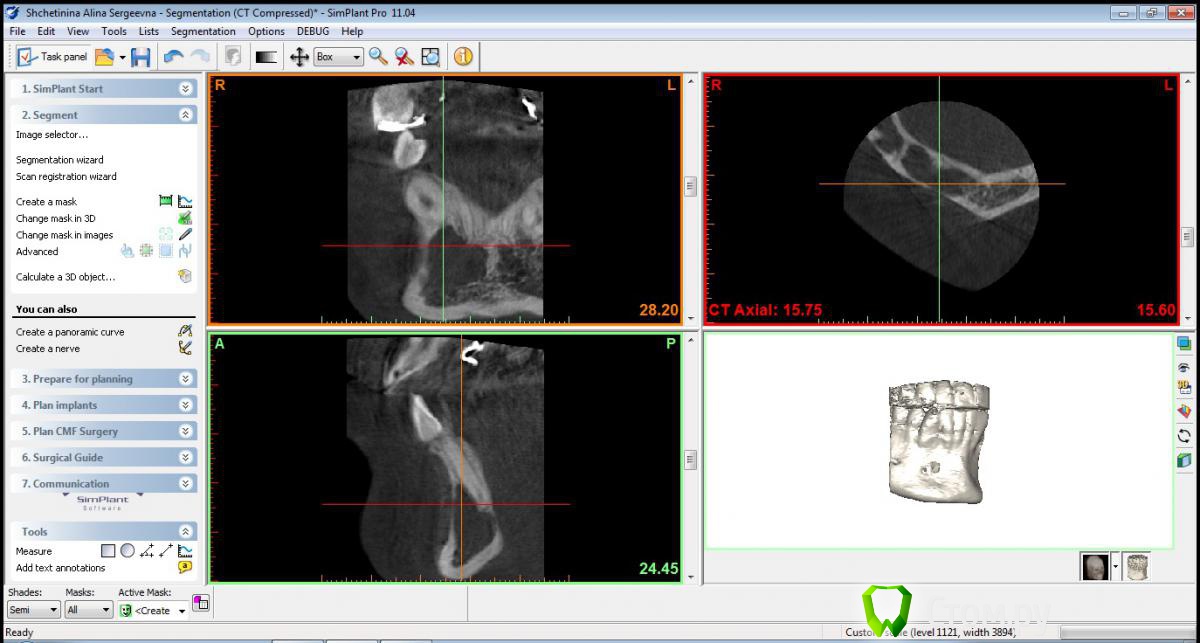Viewport: 1200px width, 643px height.
Task: Click the grayscale gradient contrast icon
Action: coord(266,57)
